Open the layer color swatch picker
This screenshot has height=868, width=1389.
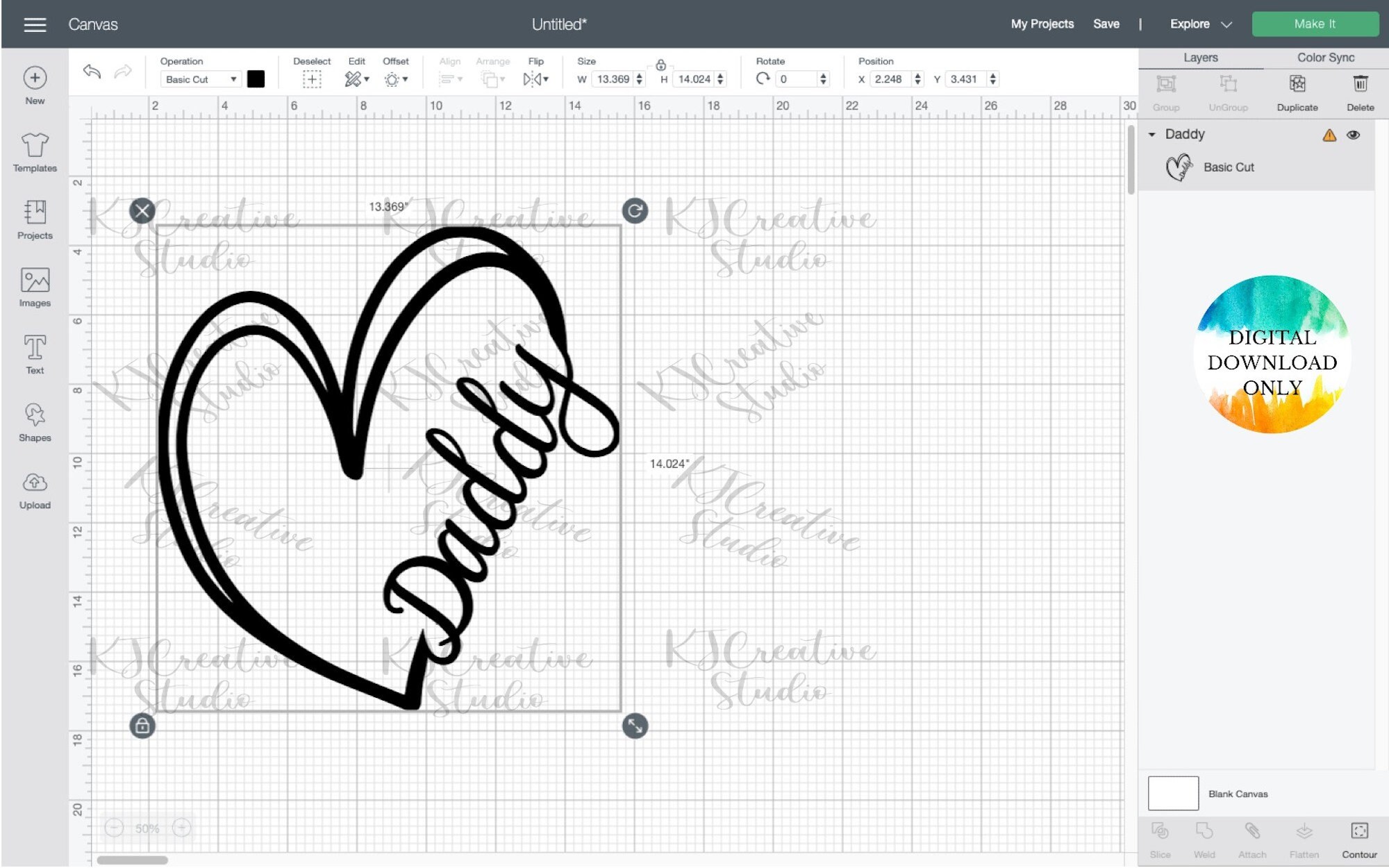tap(256, 79)
